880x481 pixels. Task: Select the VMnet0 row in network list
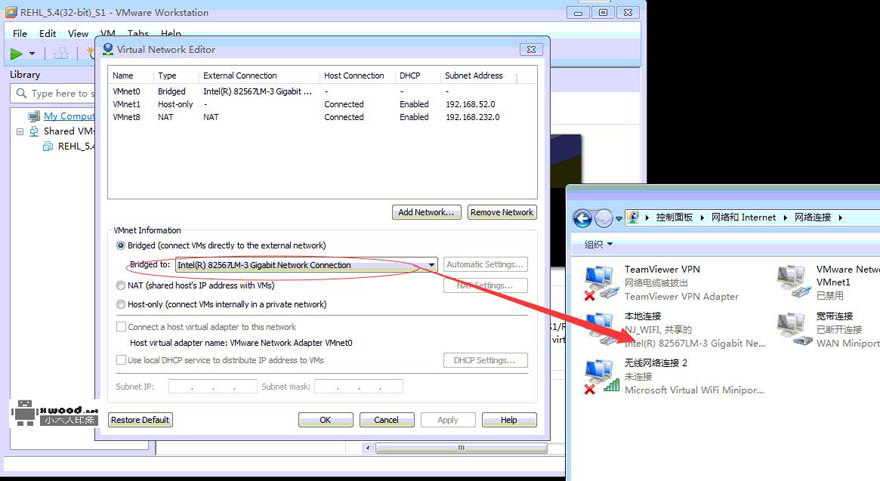322,91
